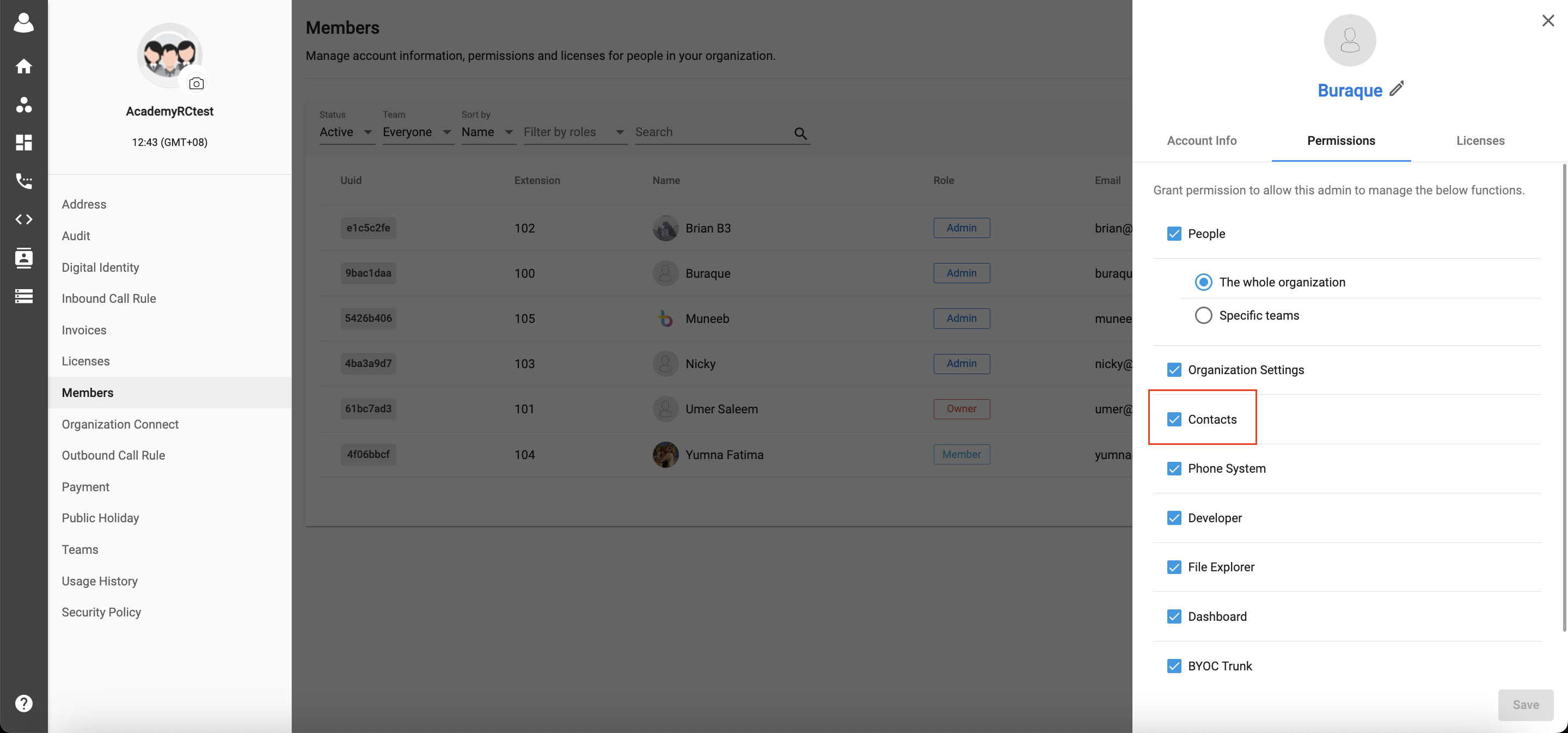Click the Admin role badge for Nicky
The width and height of the screenshot is (1568, 733).
coord(961,363)
